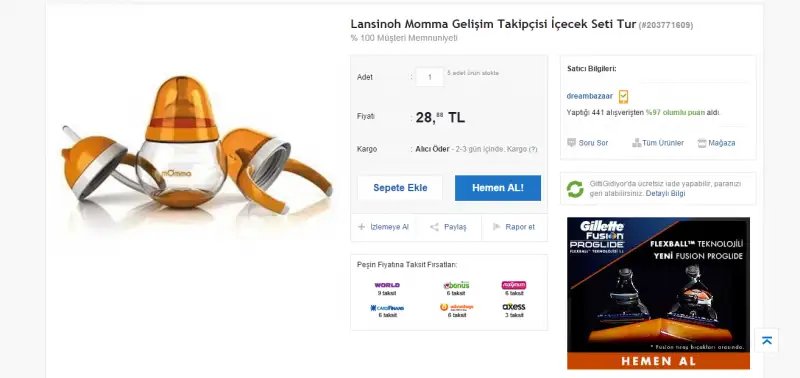Share product via Paylaş
Screen dimensions: 800x378
coord(448,227)
